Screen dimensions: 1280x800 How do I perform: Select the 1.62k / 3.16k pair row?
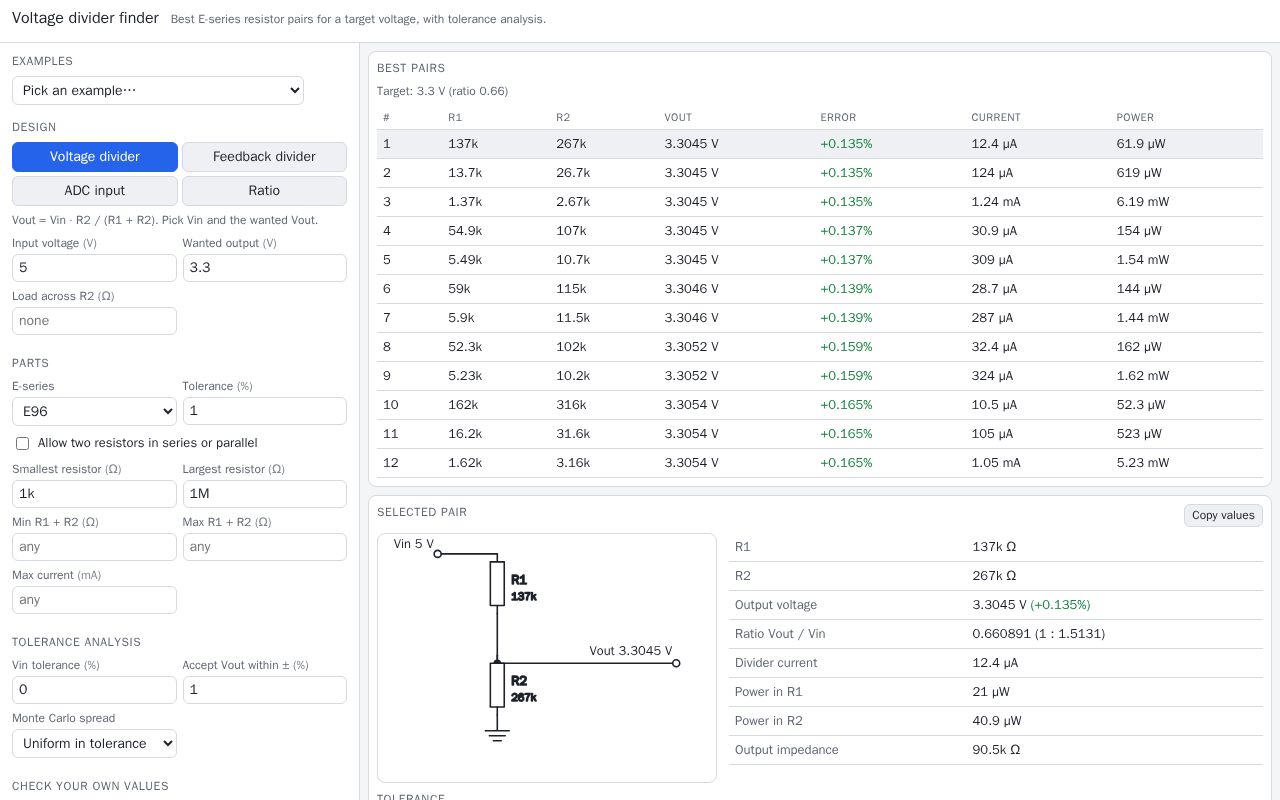pyautogui.click(x=820, y=463)
